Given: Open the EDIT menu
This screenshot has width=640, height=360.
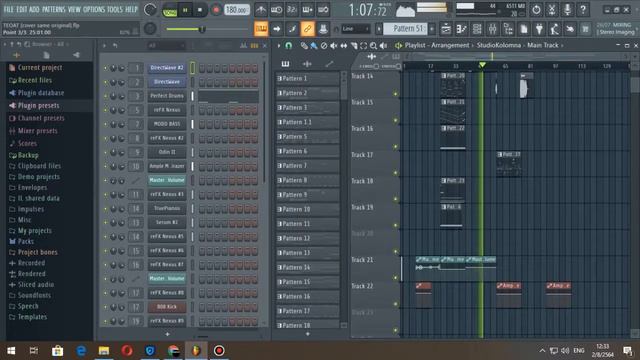Looking at the screenshot, I should click(22, 9).
